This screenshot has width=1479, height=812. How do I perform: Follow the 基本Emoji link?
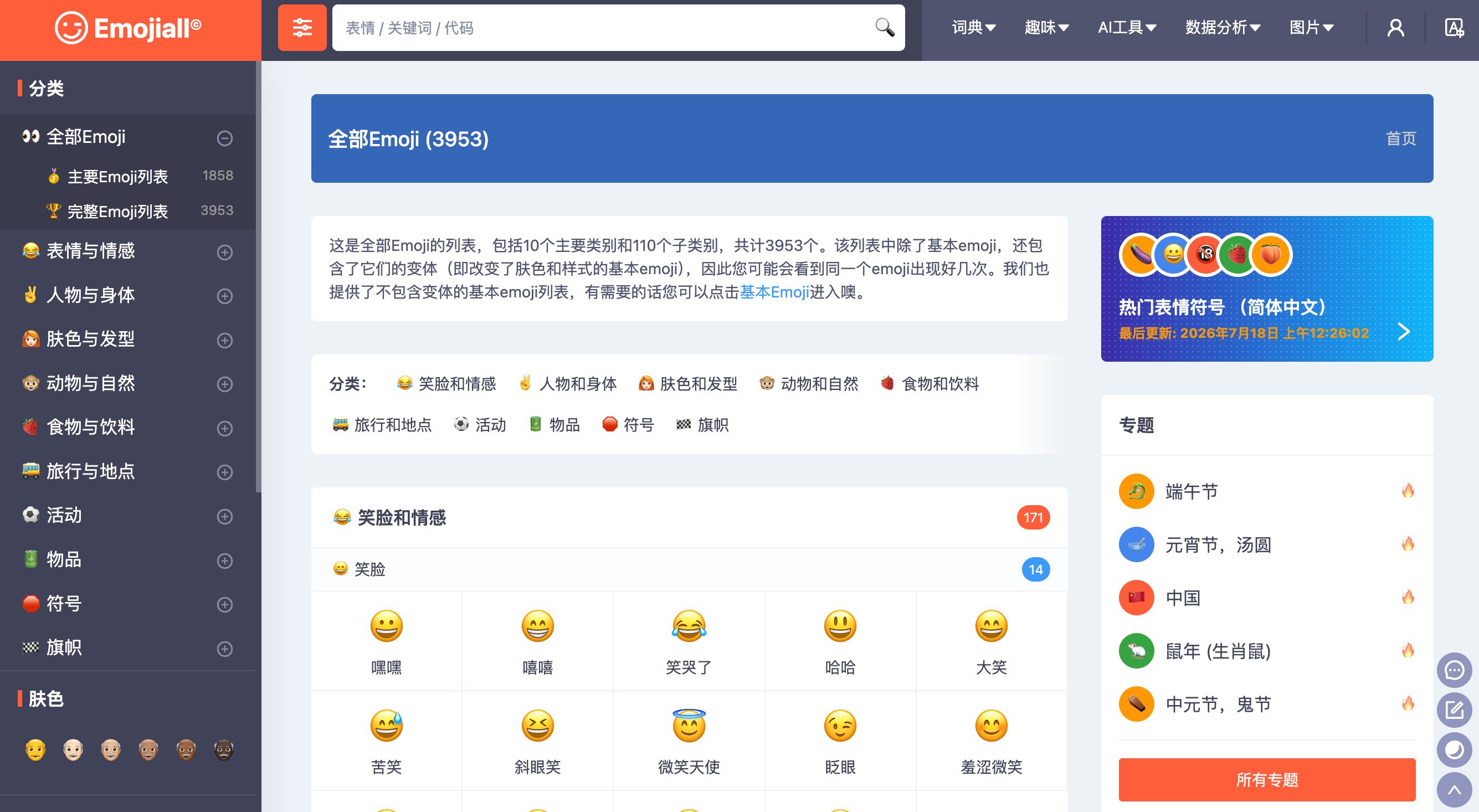pyautogui.click(x=774, y=292)
